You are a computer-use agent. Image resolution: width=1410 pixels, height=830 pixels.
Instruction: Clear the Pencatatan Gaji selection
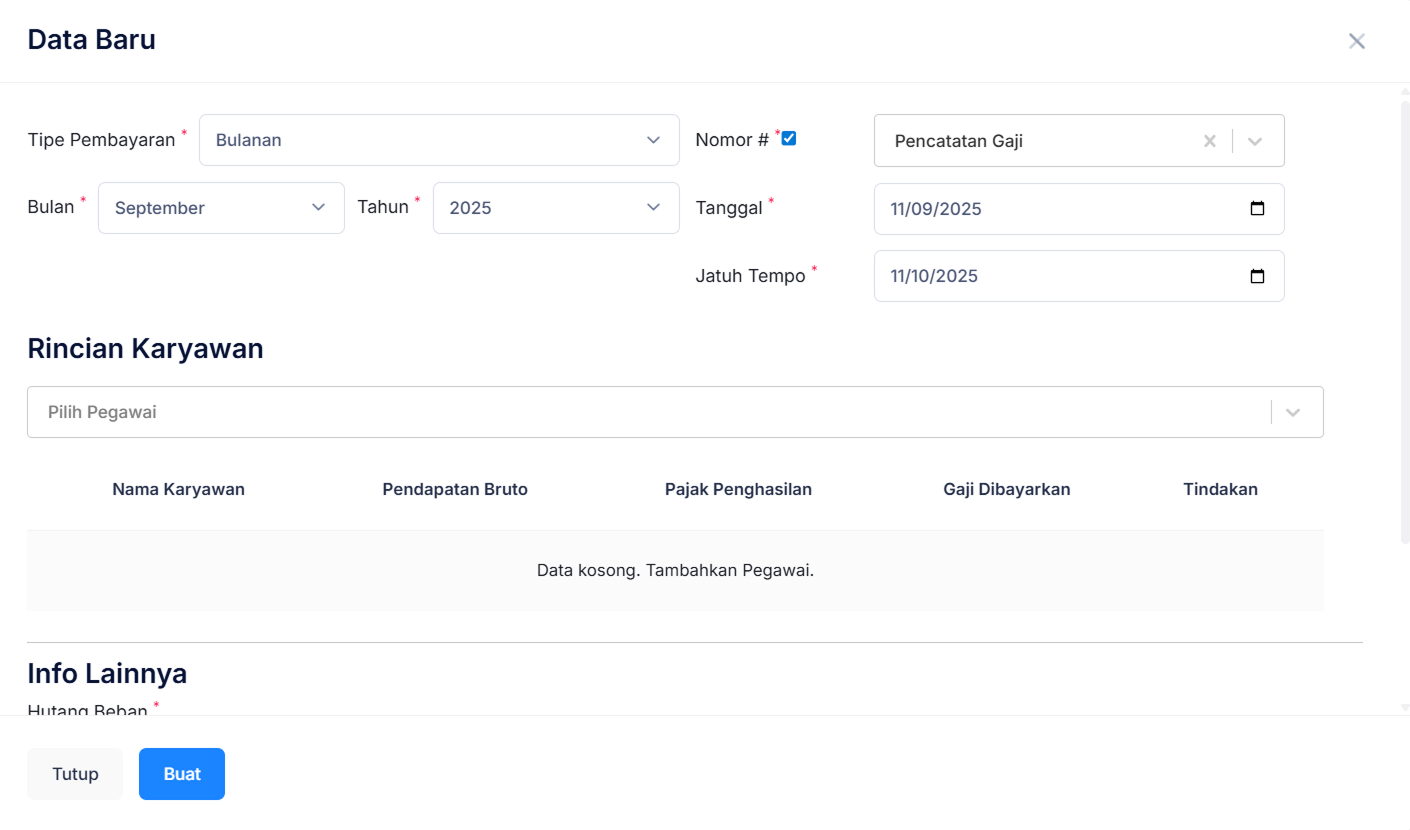tap(1209, 141)
